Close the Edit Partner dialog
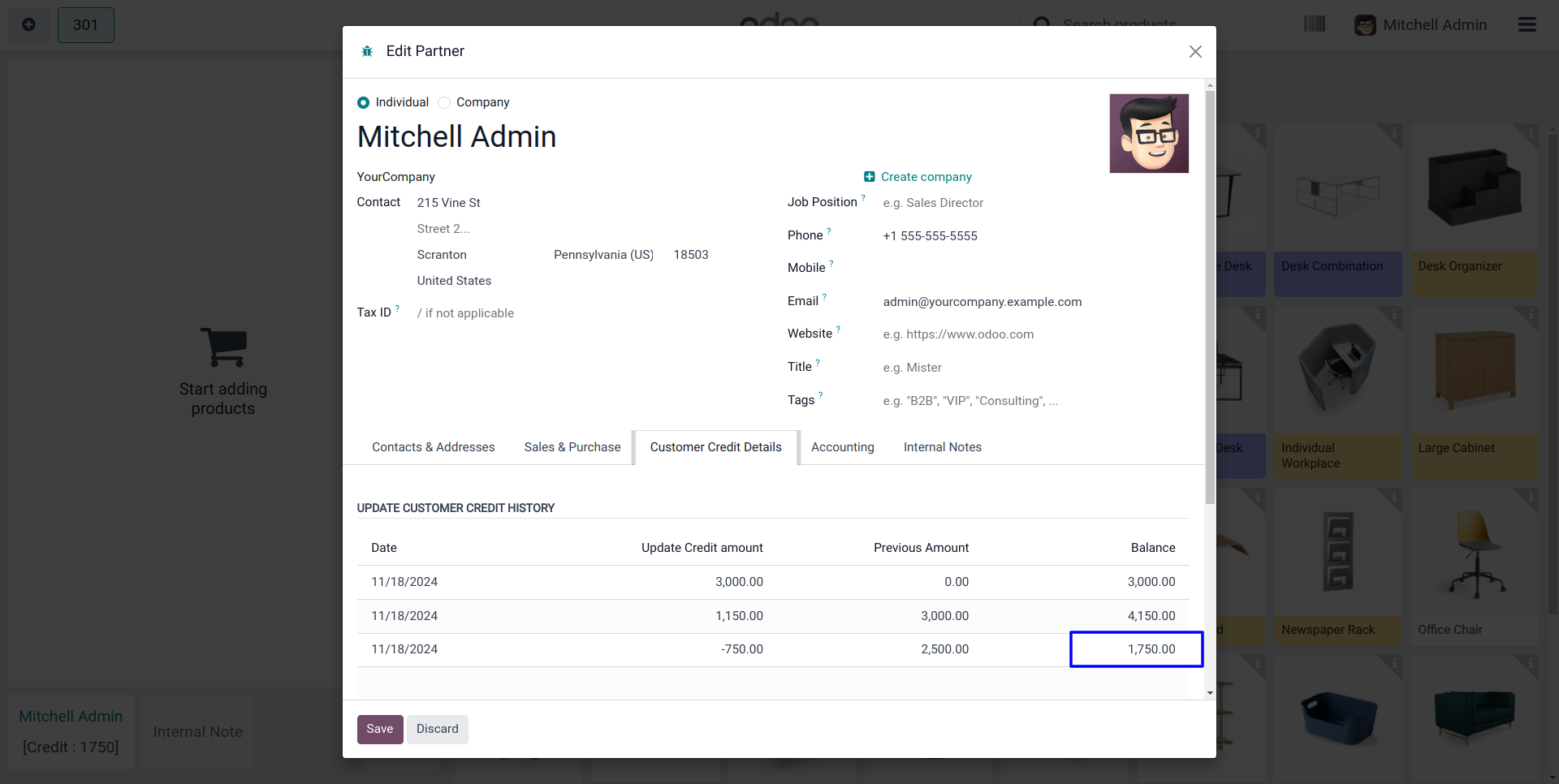The width and height of the screenshot is (1559, 784). coord(1194,52)
